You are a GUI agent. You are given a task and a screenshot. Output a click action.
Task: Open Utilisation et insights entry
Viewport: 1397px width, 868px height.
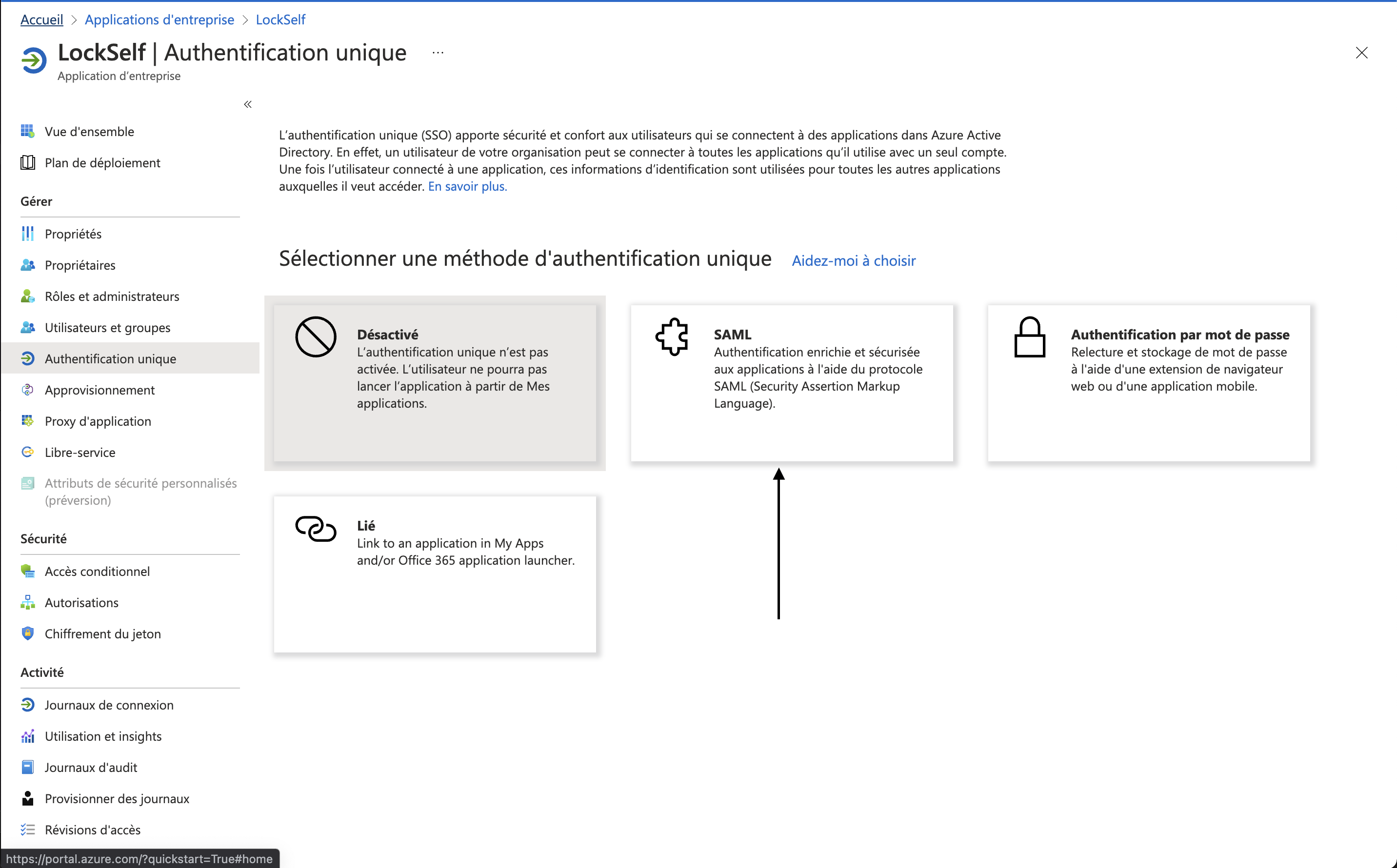pos(103,735)
